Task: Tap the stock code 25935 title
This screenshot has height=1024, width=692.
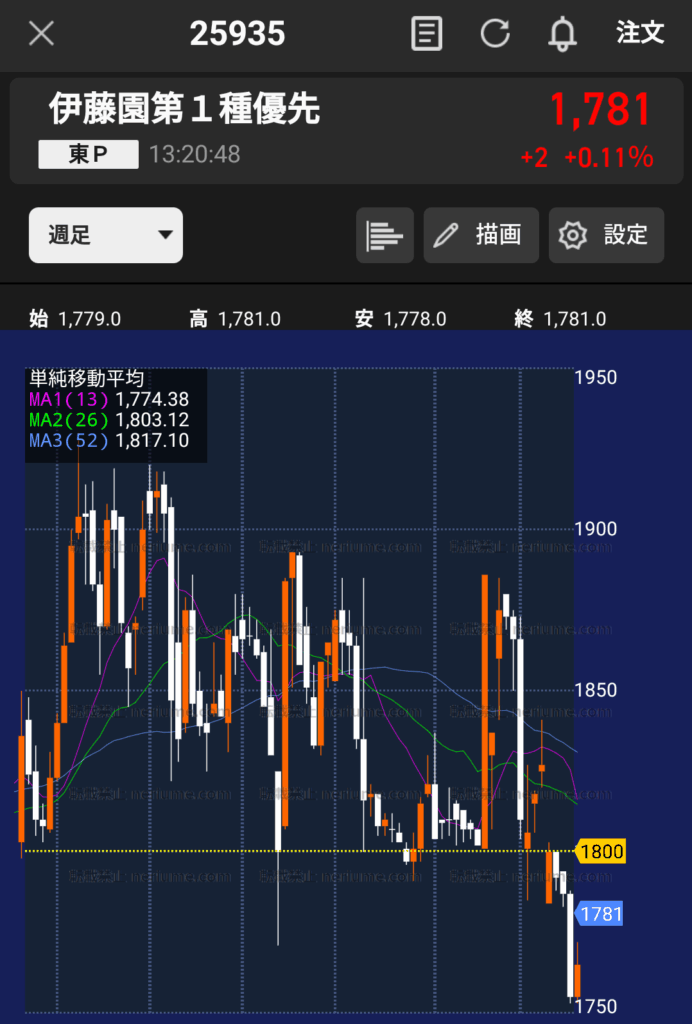Action: point(238,33)
